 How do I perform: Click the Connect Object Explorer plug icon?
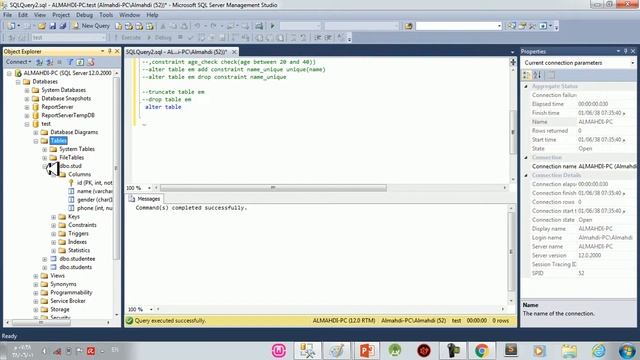[39, 62]
